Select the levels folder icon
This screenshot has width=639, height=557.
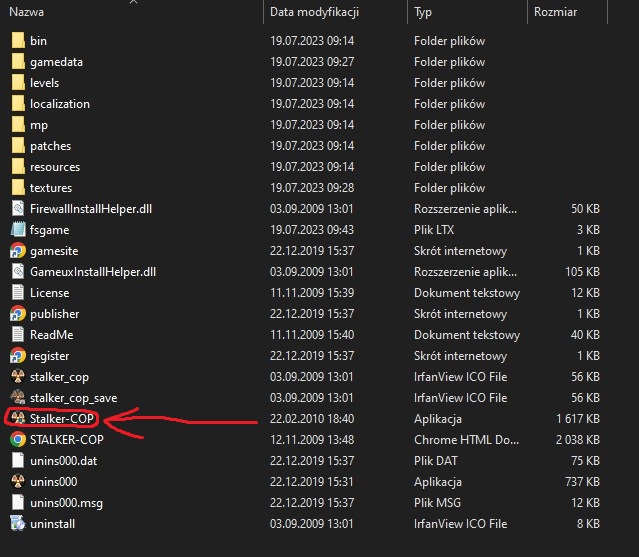pos(18,83)
